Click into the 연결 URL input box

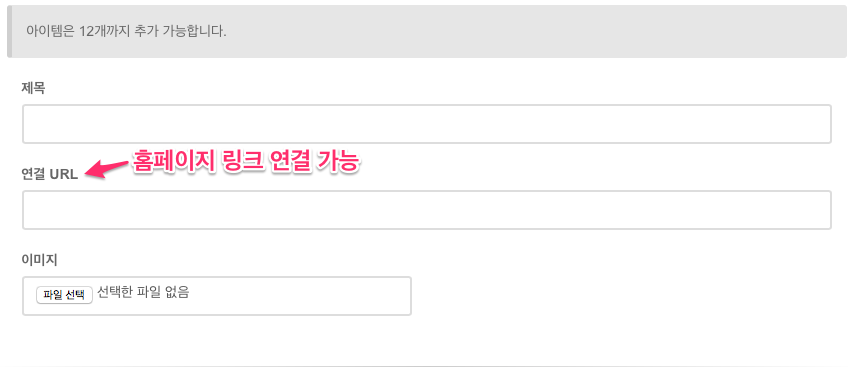coord(426,210)
